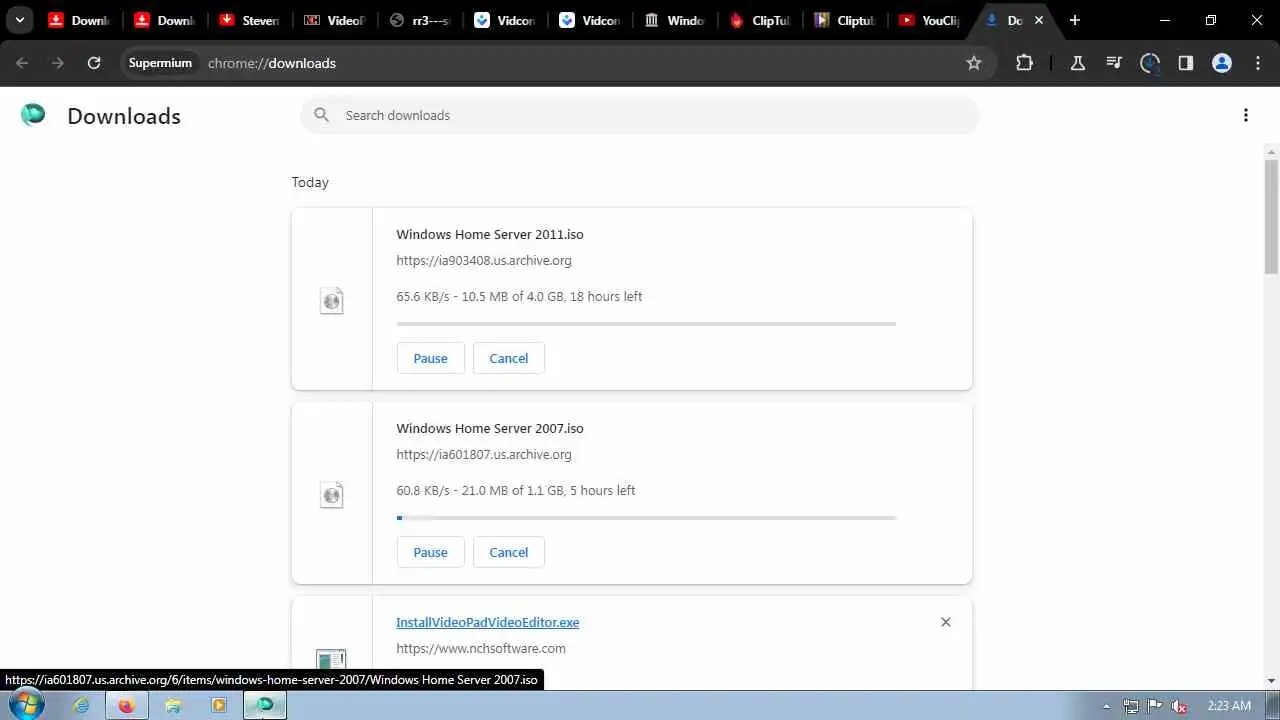Open the tab search chevron dropdown

coord(19,20)
